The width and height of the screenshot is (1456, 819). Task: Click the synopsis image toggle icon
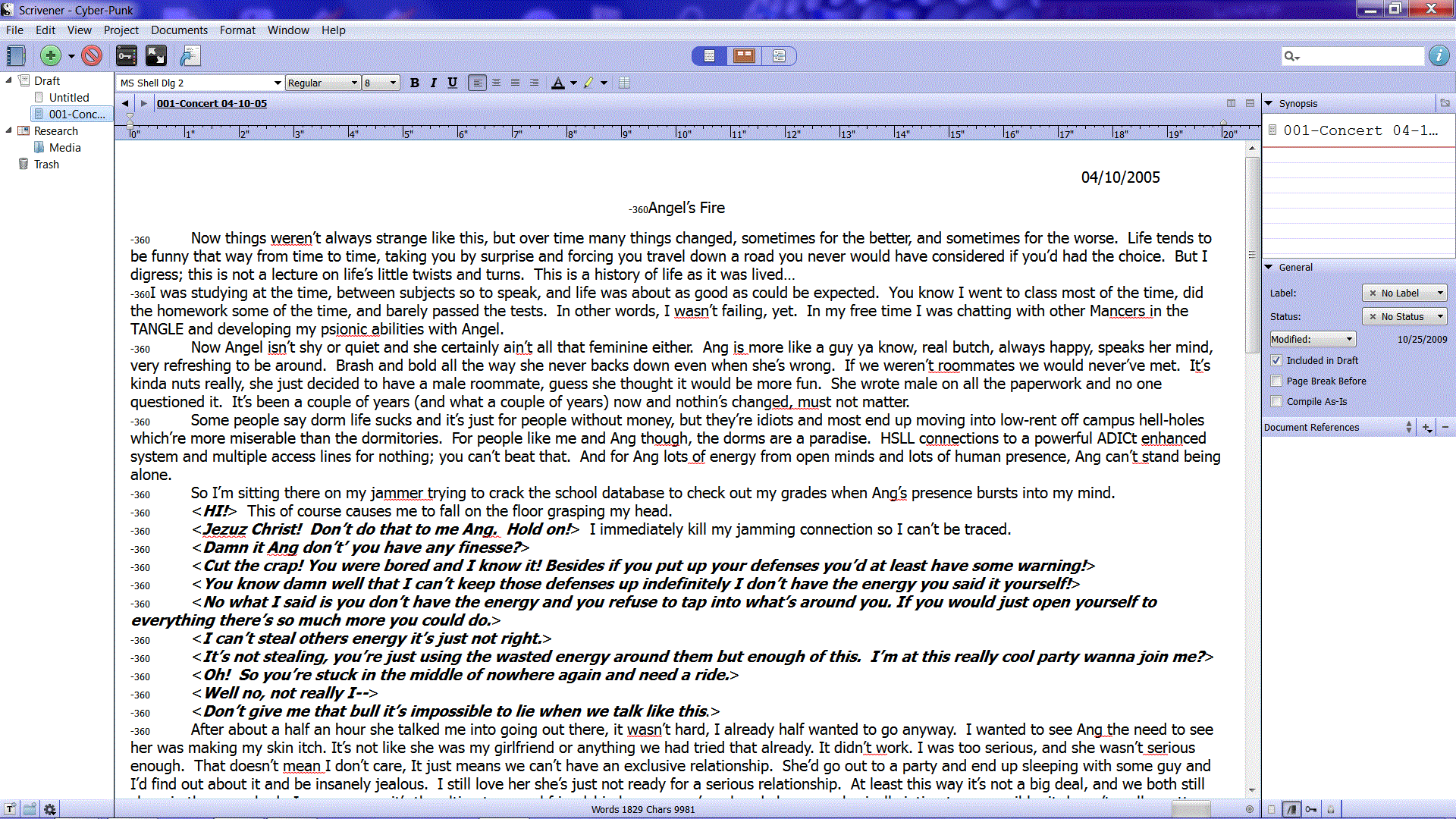[1445, 103]
